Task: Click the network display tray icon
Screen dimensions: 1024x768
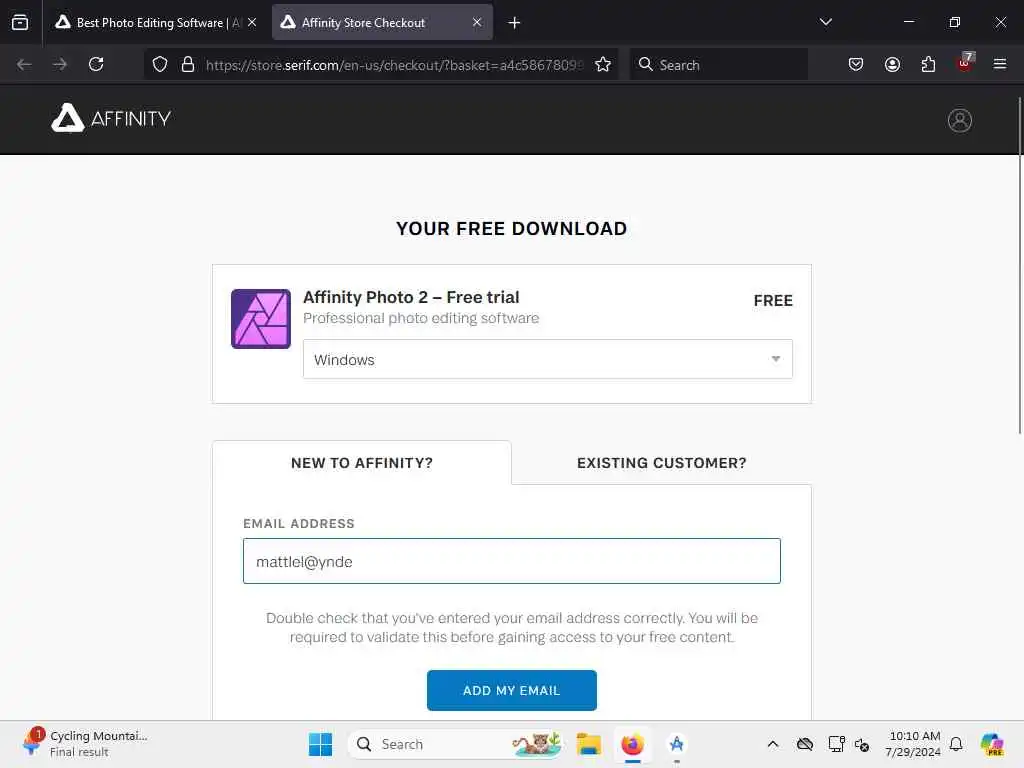Action: (x=836, y=744)
